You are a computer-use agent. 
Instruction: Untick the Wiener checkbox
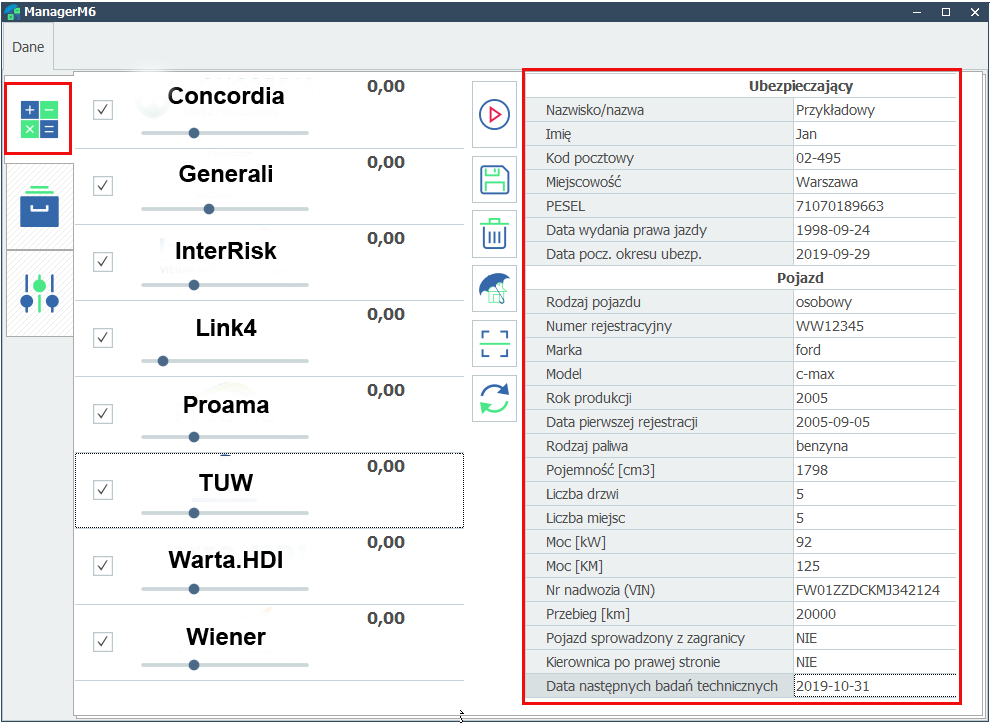click(103, 642)
